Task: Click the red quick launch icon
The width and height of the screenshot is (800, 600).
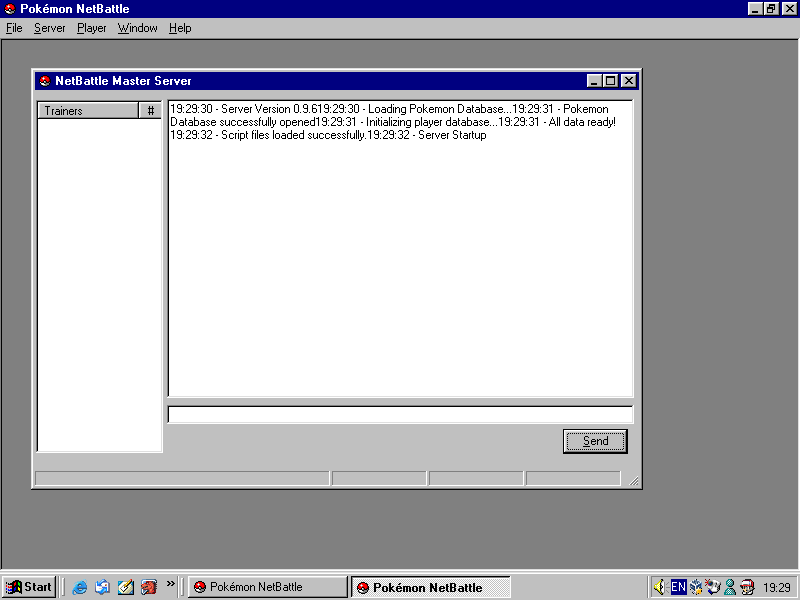Action: coord(148,587)
